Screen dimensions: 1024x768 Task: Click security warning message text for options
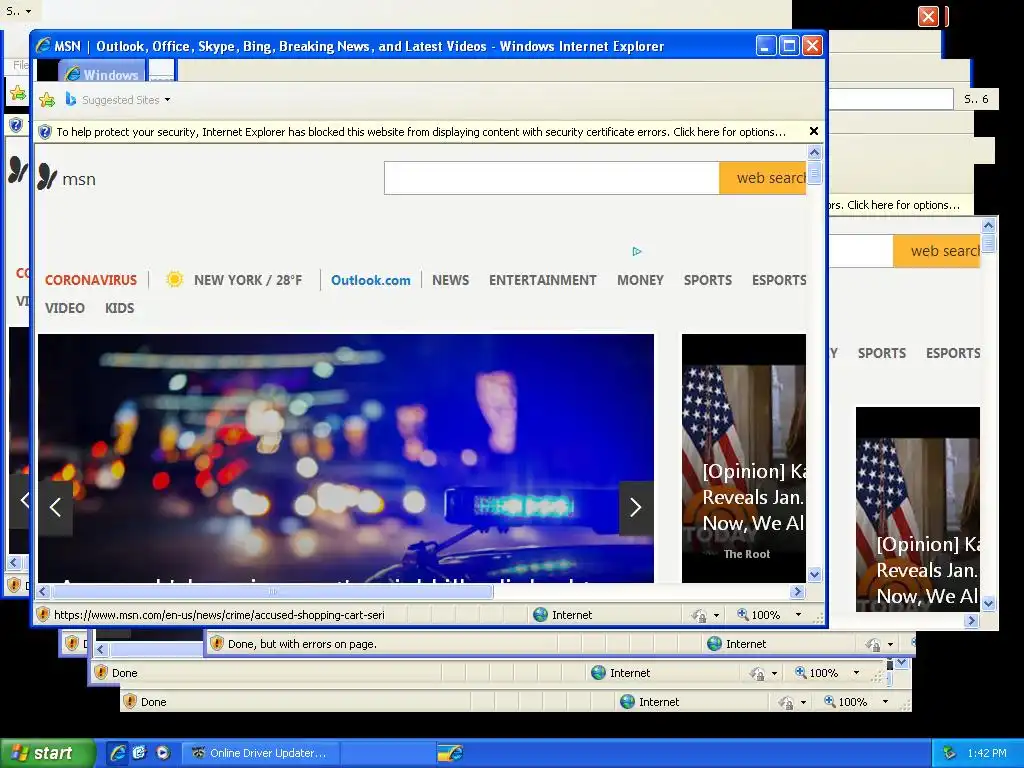421,132
